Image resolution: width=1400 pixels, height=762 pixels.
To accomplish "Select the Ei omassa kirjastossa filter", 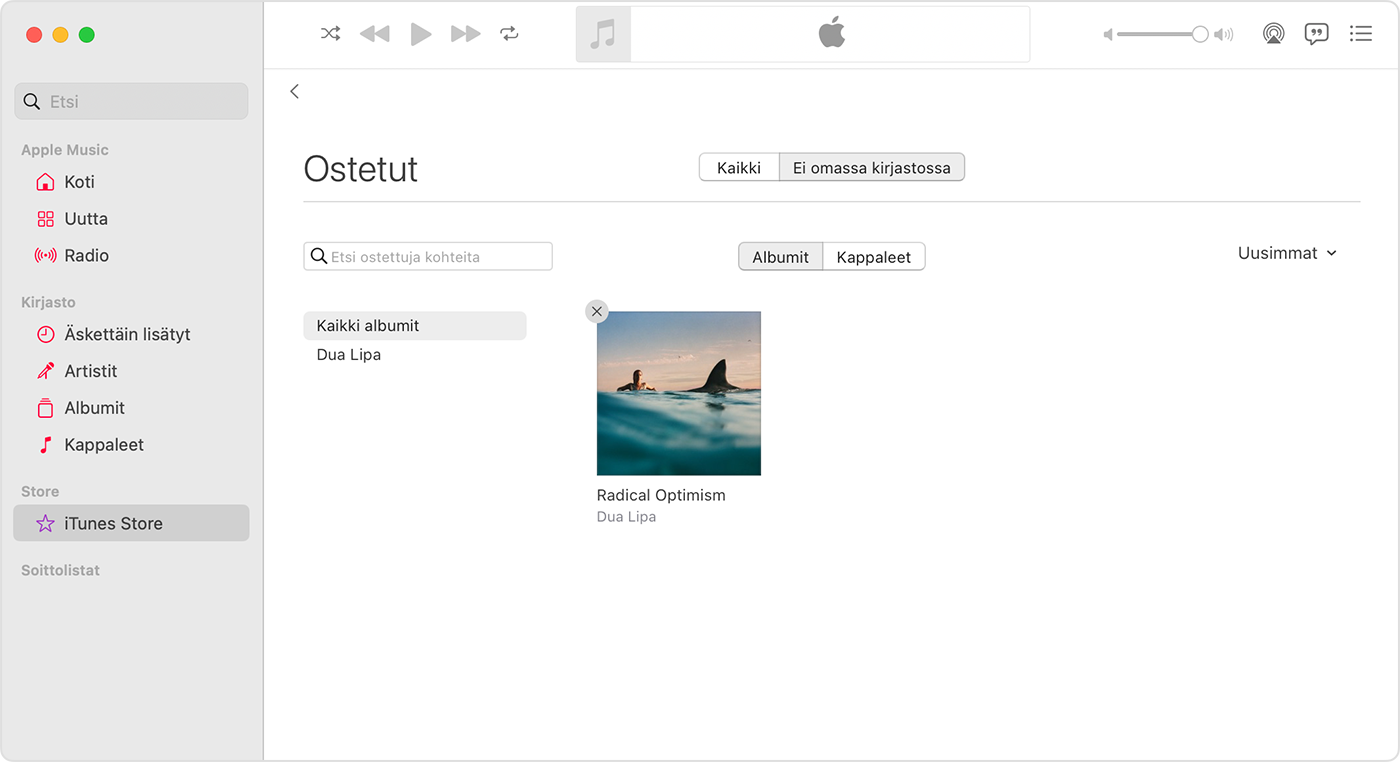I will tap(872, 167).
